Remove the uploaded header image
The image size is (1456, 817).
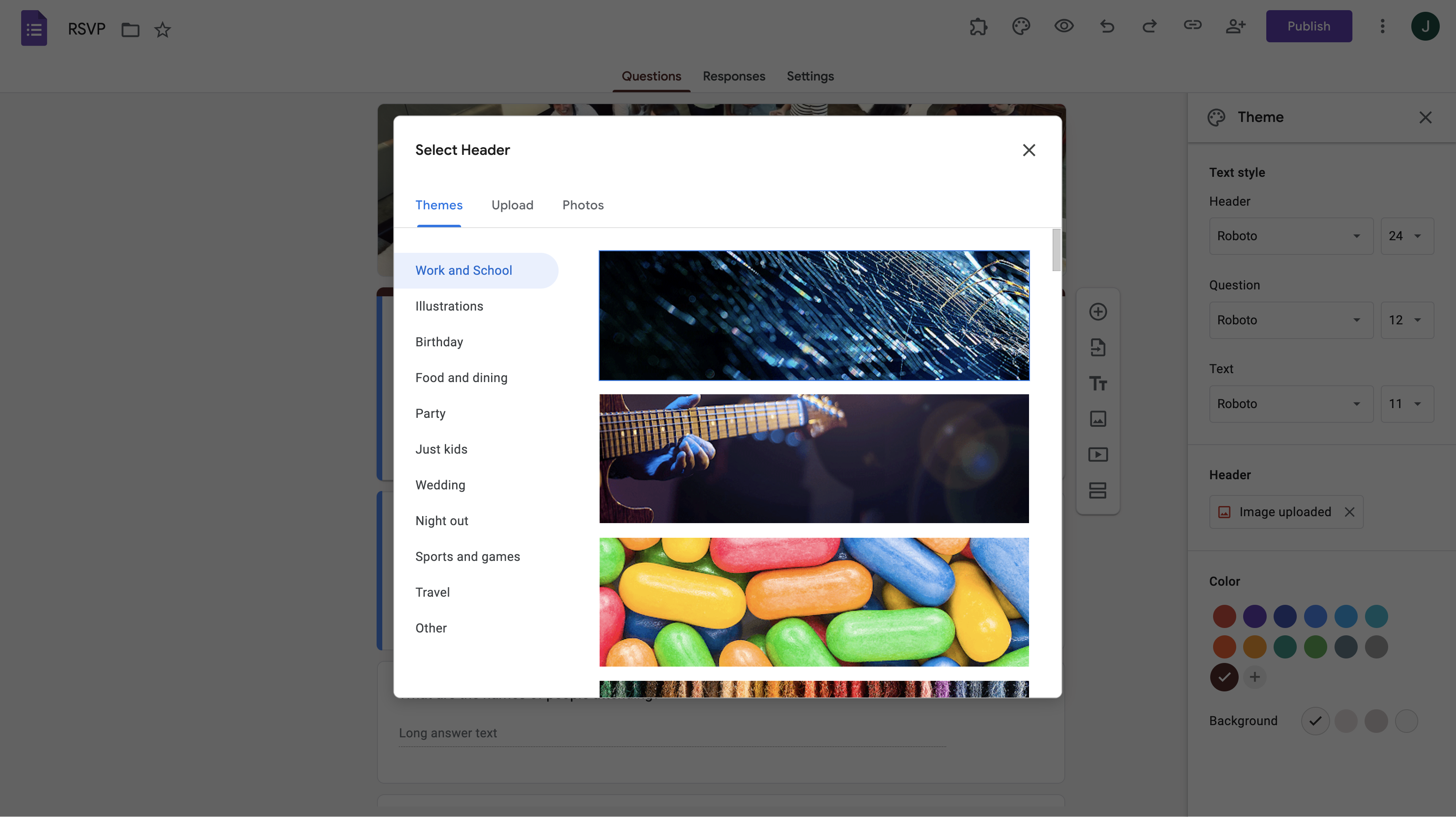[1349, 512]
